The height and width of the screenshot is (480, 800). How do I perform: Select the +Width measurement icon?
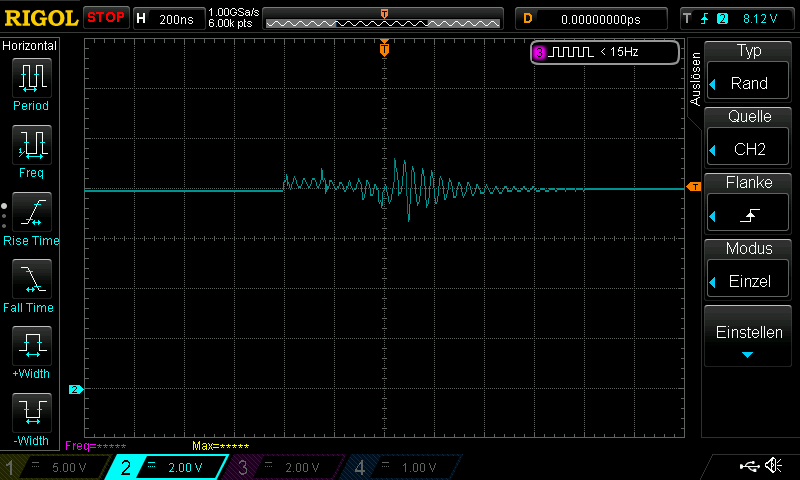pos(32,345)
